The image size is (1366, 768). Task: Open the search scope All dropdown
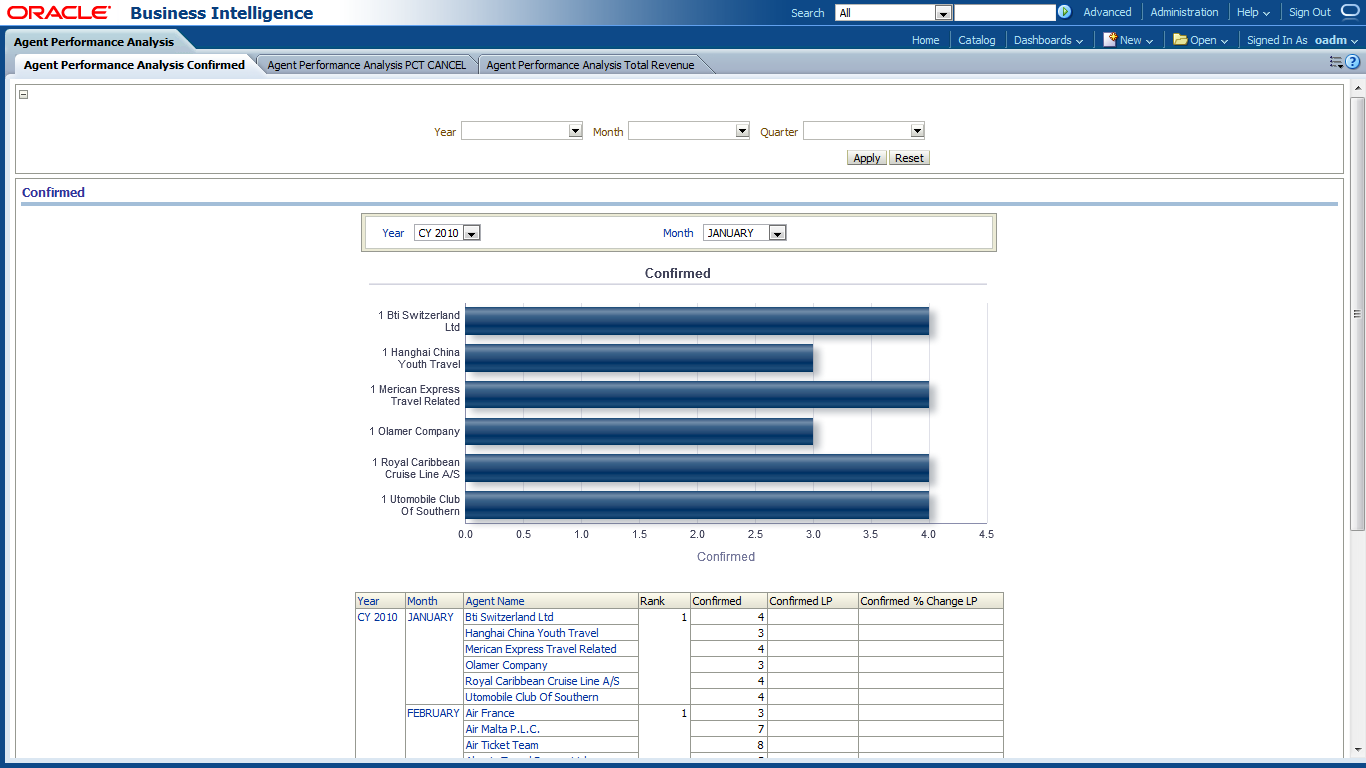pos(942,13)
